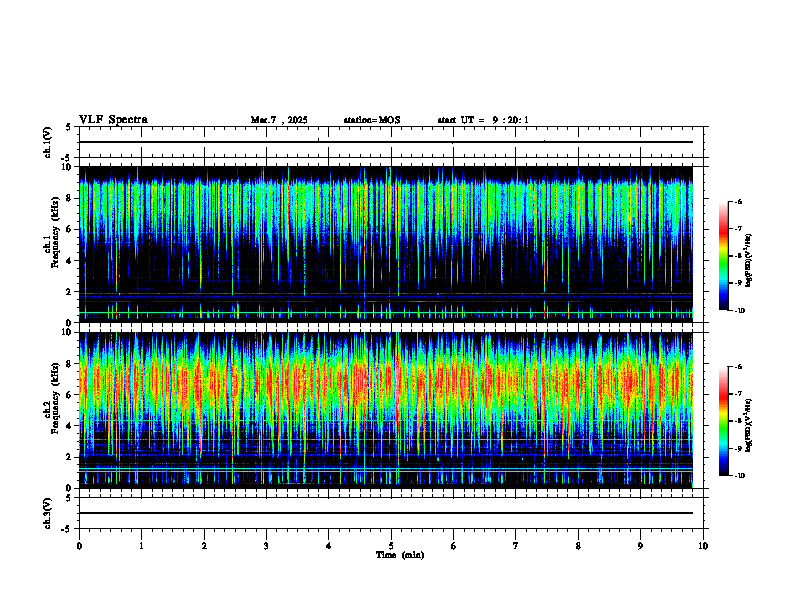Click the "-6" tick on ch.2 color bar

[738, 367]
